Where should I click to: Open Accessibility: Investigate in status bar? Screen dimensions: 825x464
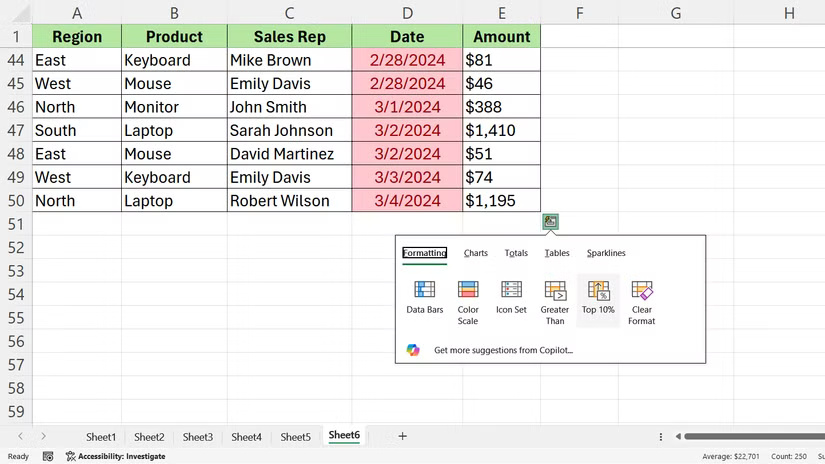point(115,456)
